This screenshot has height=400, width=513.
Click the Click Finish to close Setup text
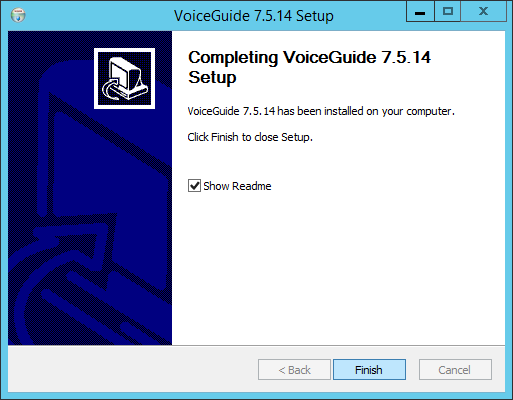250,137
